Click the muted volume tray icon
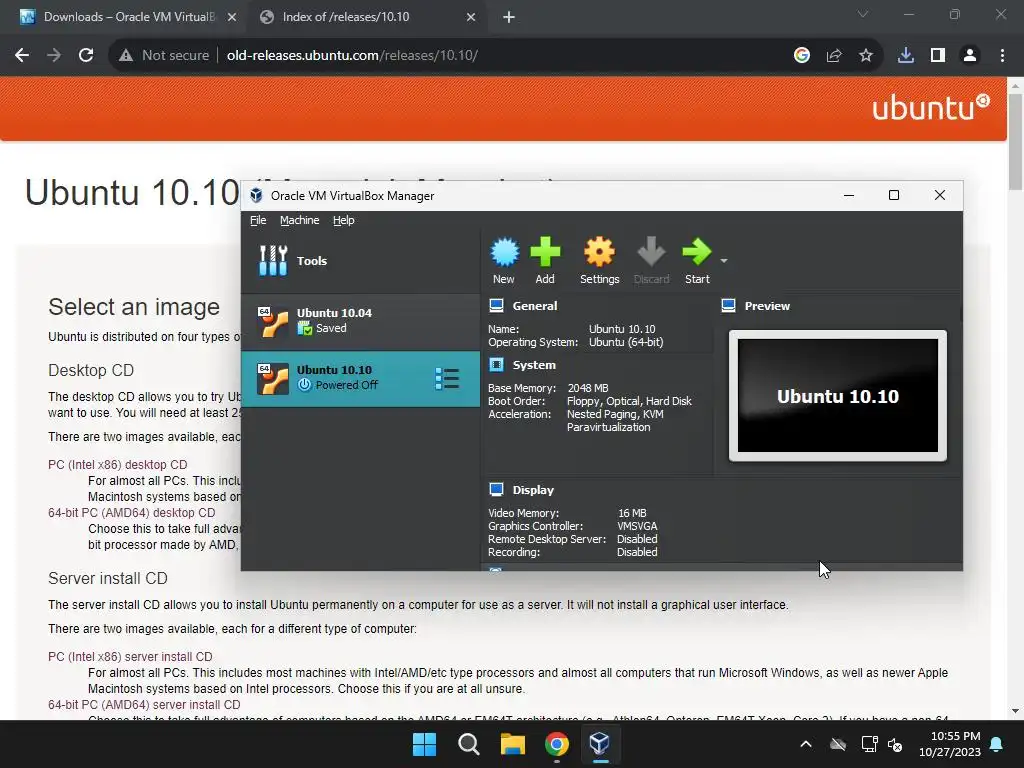The image size is (1024, 768). pyautogui.click(x=895, y=744)
